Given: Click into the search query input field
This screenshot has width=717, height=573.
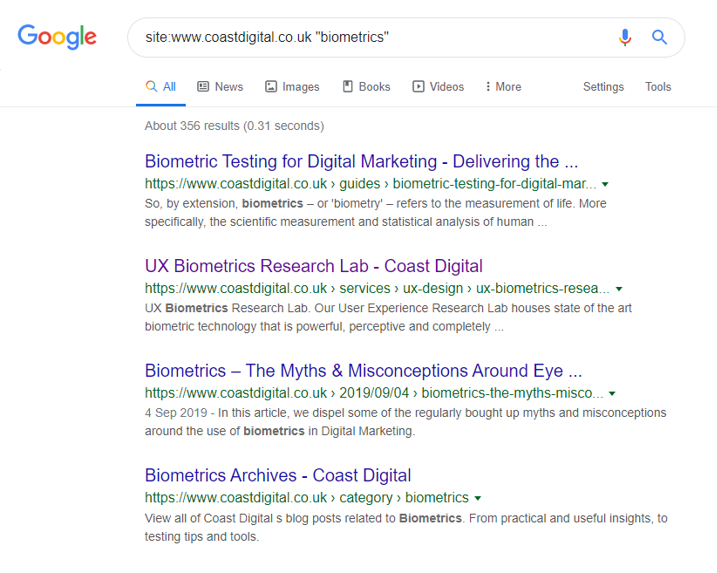Looking at the screenshot, I should click(x=375, y=37).
